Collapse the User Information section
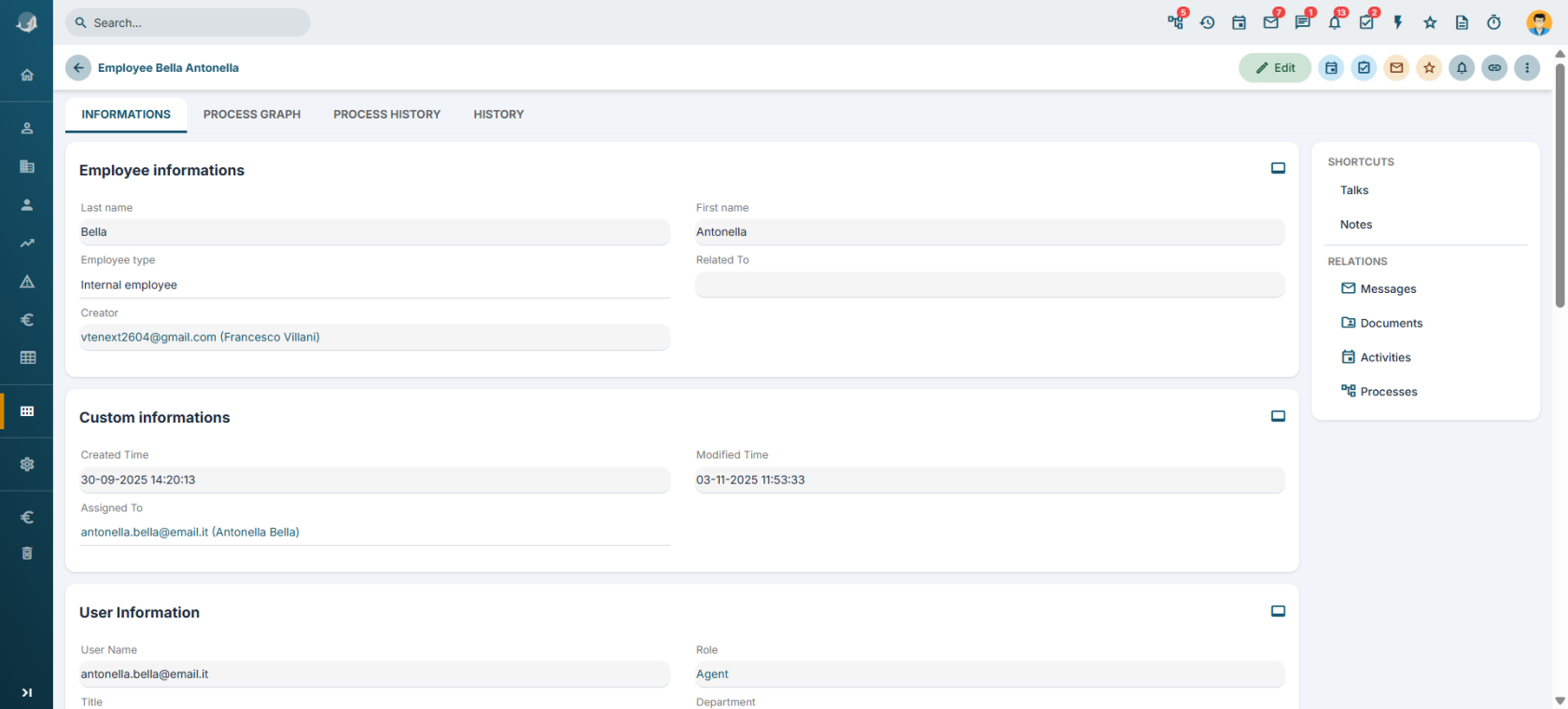Screen dimensions: 1568x709 click(1278, 611)
